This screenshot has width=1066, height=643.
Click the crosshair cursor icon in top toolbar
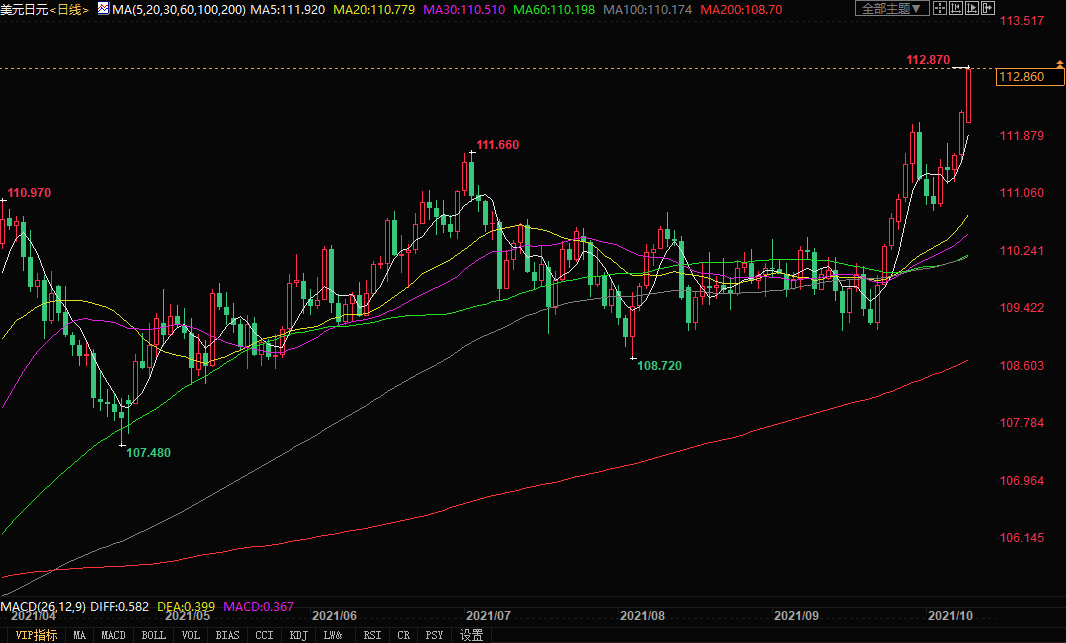tap(939, 8)
